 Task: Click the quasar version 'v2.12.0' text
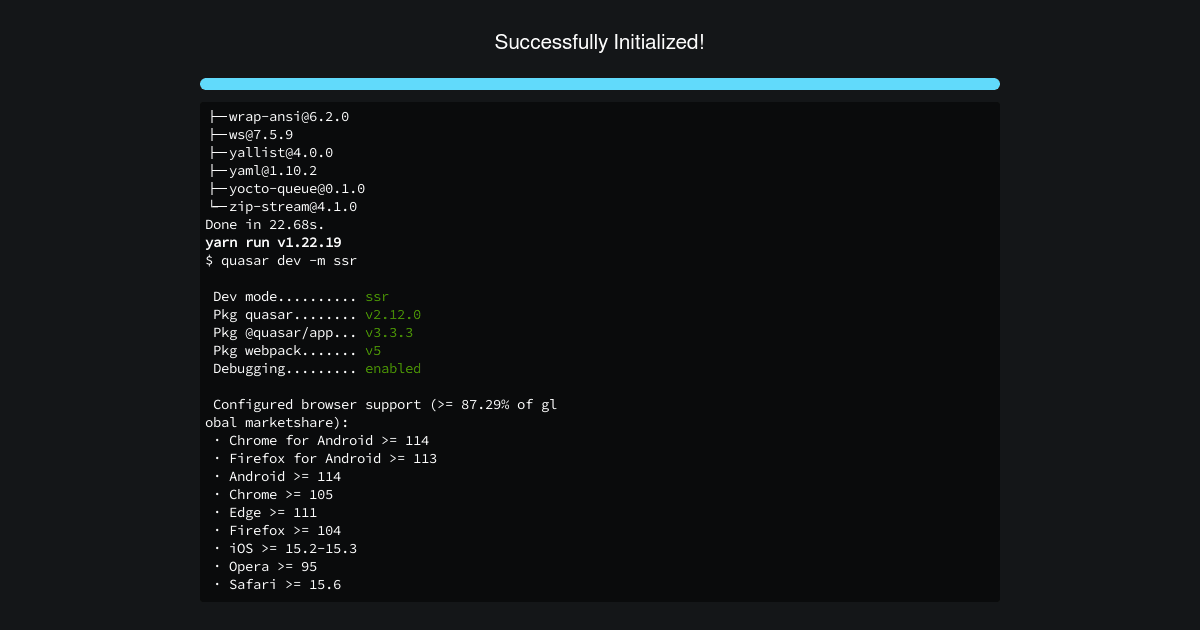[393, 314]
